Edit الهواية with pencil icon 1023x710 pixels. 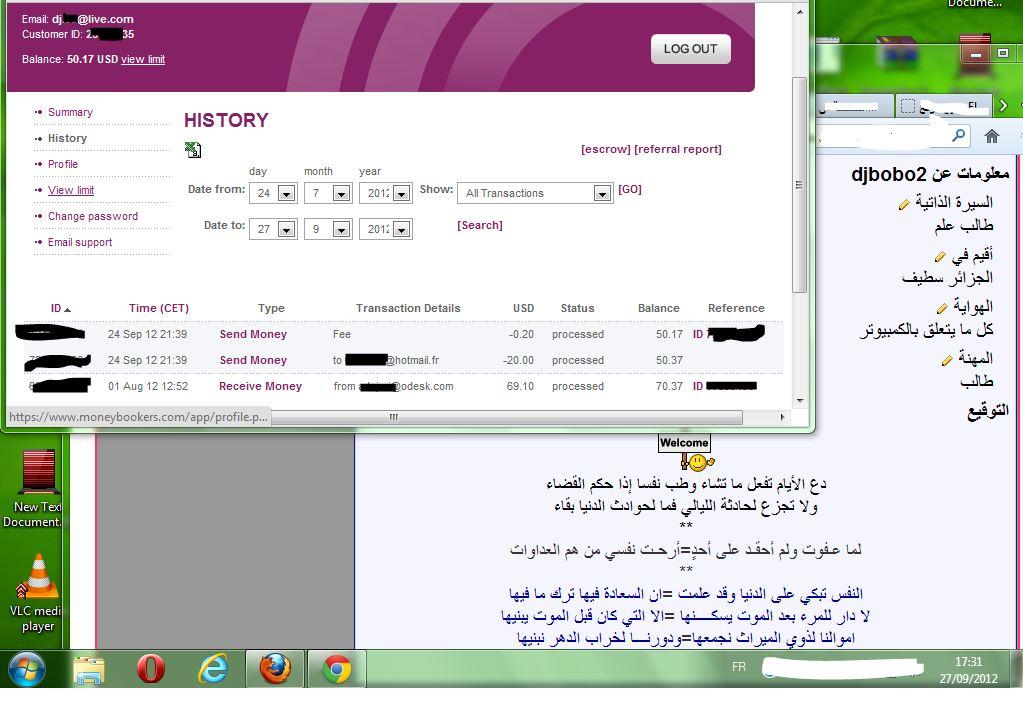pyautogui.click(x=942, y=308)
